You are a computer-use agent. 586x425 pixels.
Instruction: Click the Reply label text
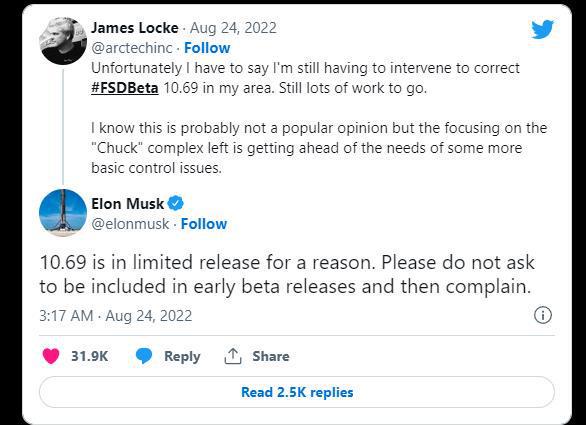(182, 356)
